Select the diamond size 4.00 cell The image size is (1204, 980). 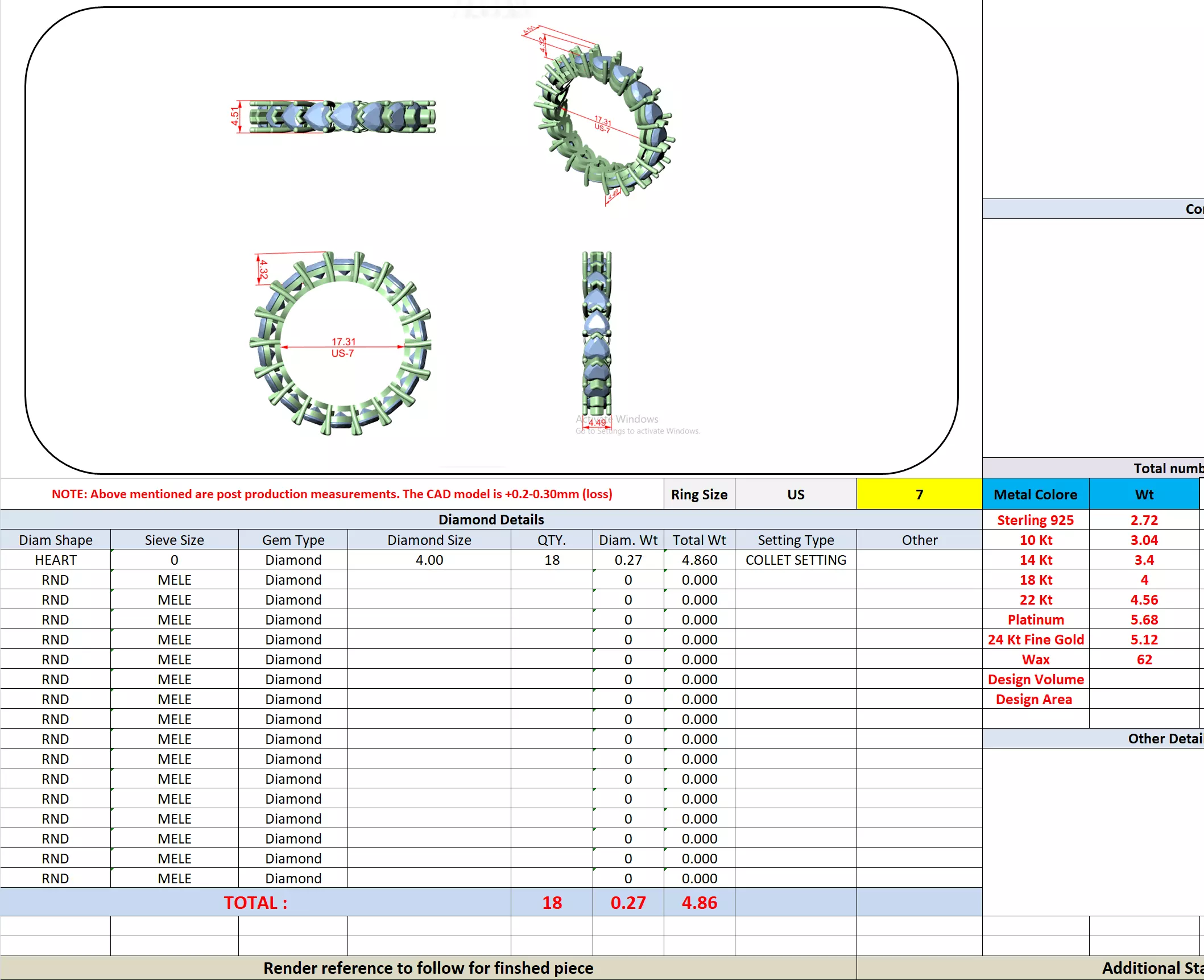tap(429, 560)
